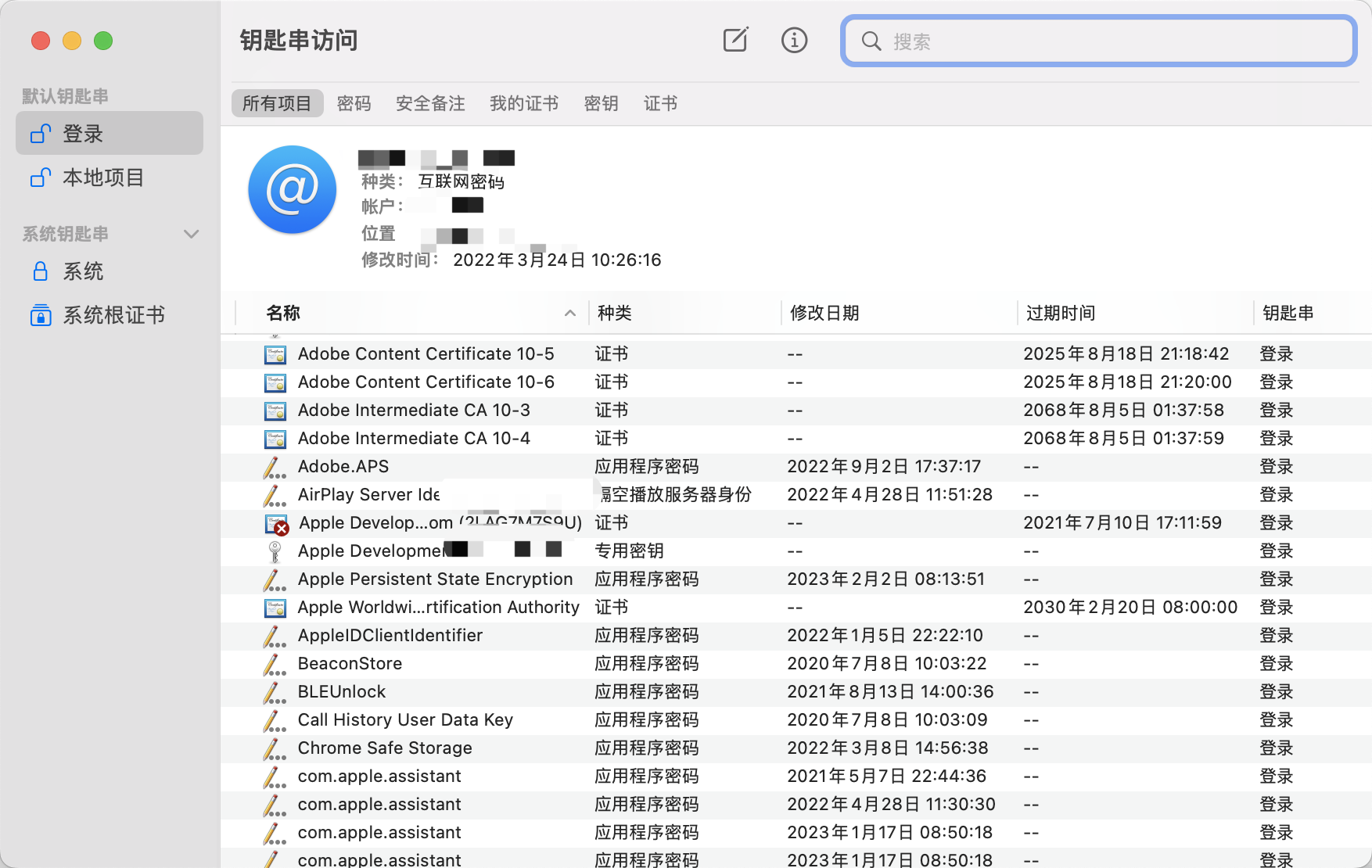This screenshot has height=868, width=1372.
Task: Toggle the sort direction arrow in 名称 column
Action: tap(570, 313)
